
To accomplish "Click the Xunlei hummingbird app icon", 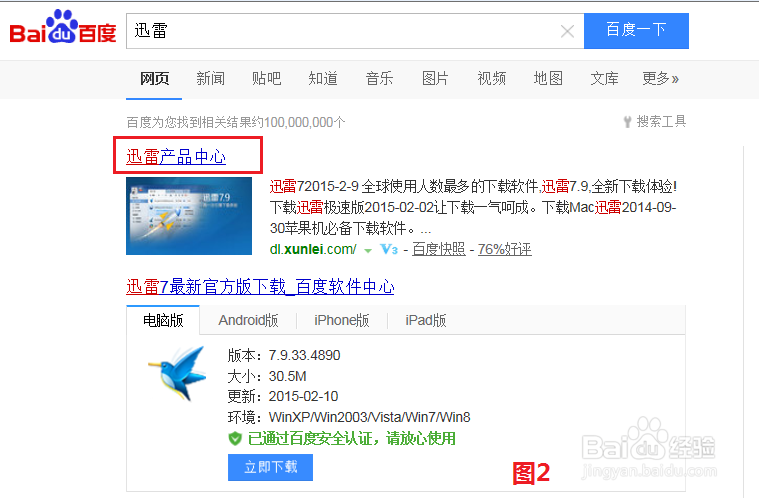I will [x=179, y=374].
